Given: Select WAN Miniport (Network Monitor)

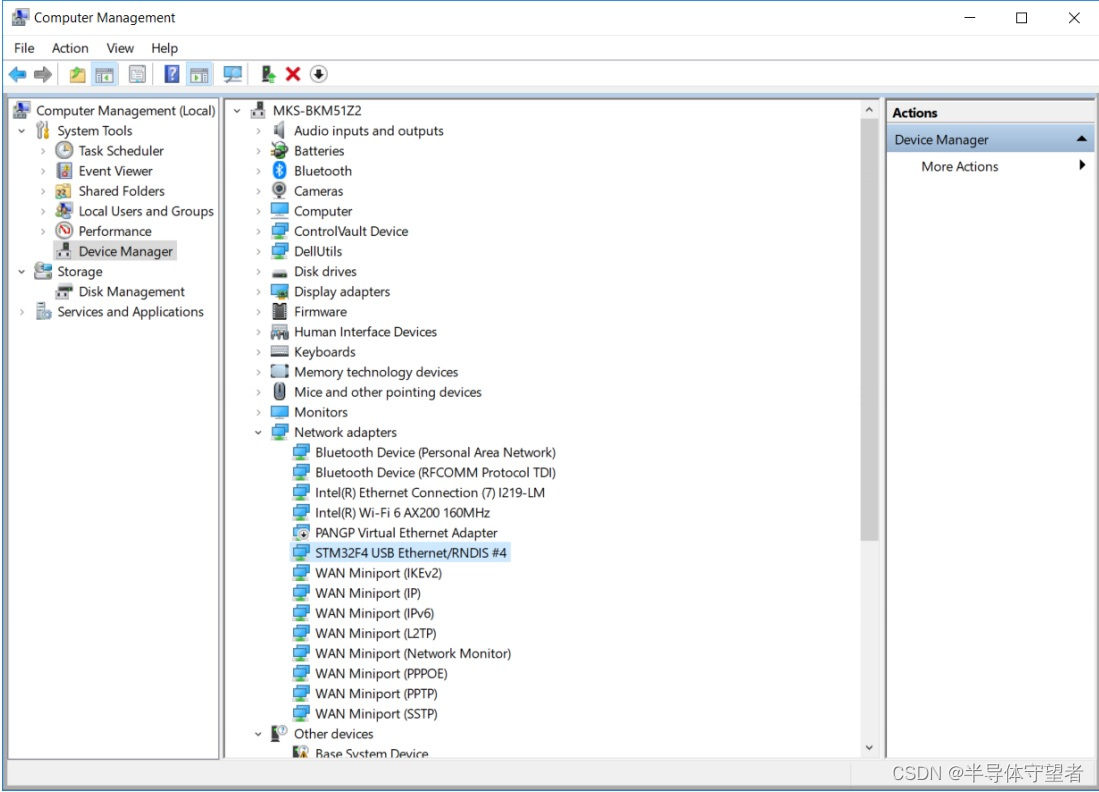Looking at the screenshot, I should point(413,654).
